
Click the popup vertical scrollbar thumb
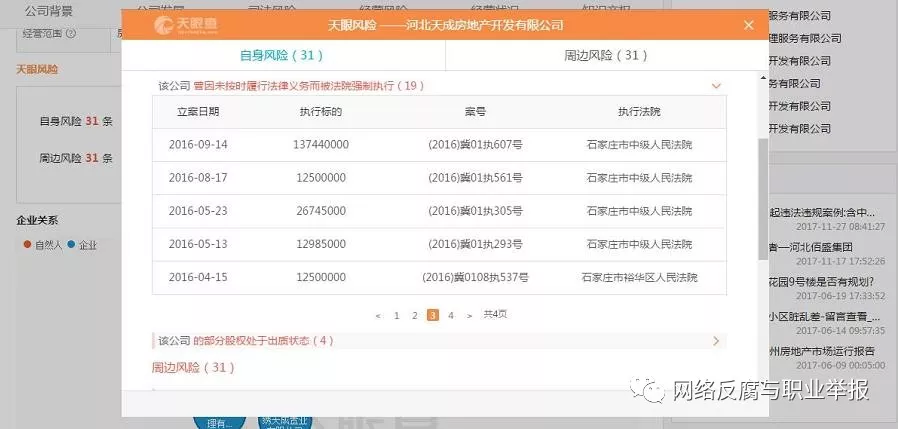tap(763, 198)
